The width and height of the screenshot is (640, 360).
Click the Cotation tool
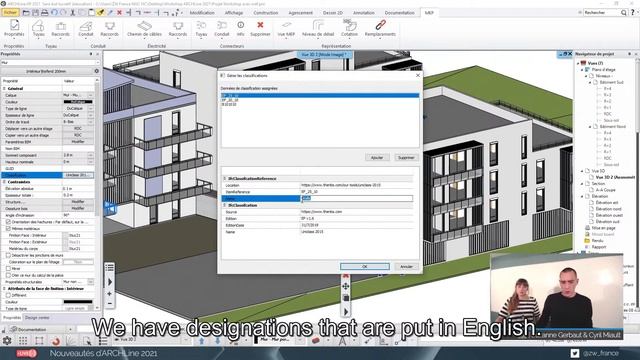[349, 29]
